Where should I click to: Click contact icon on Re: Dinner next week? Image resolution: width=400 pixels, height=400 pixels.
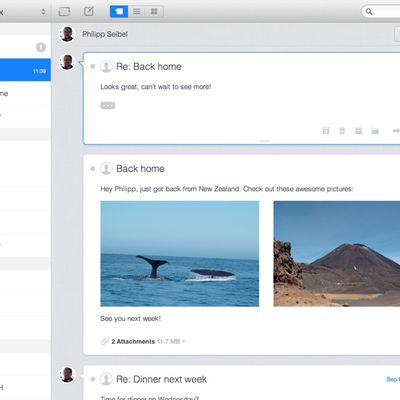106,379
